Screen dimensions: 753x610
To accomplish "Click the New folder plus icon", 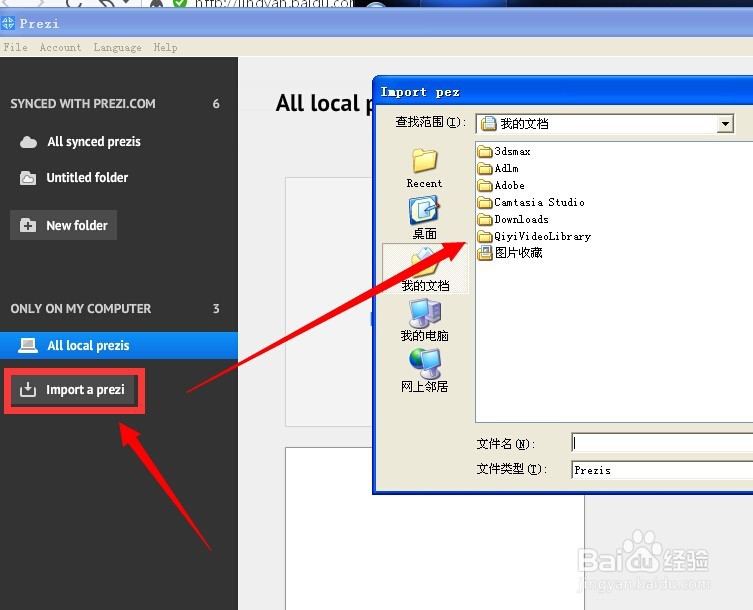I will [28, 225].
